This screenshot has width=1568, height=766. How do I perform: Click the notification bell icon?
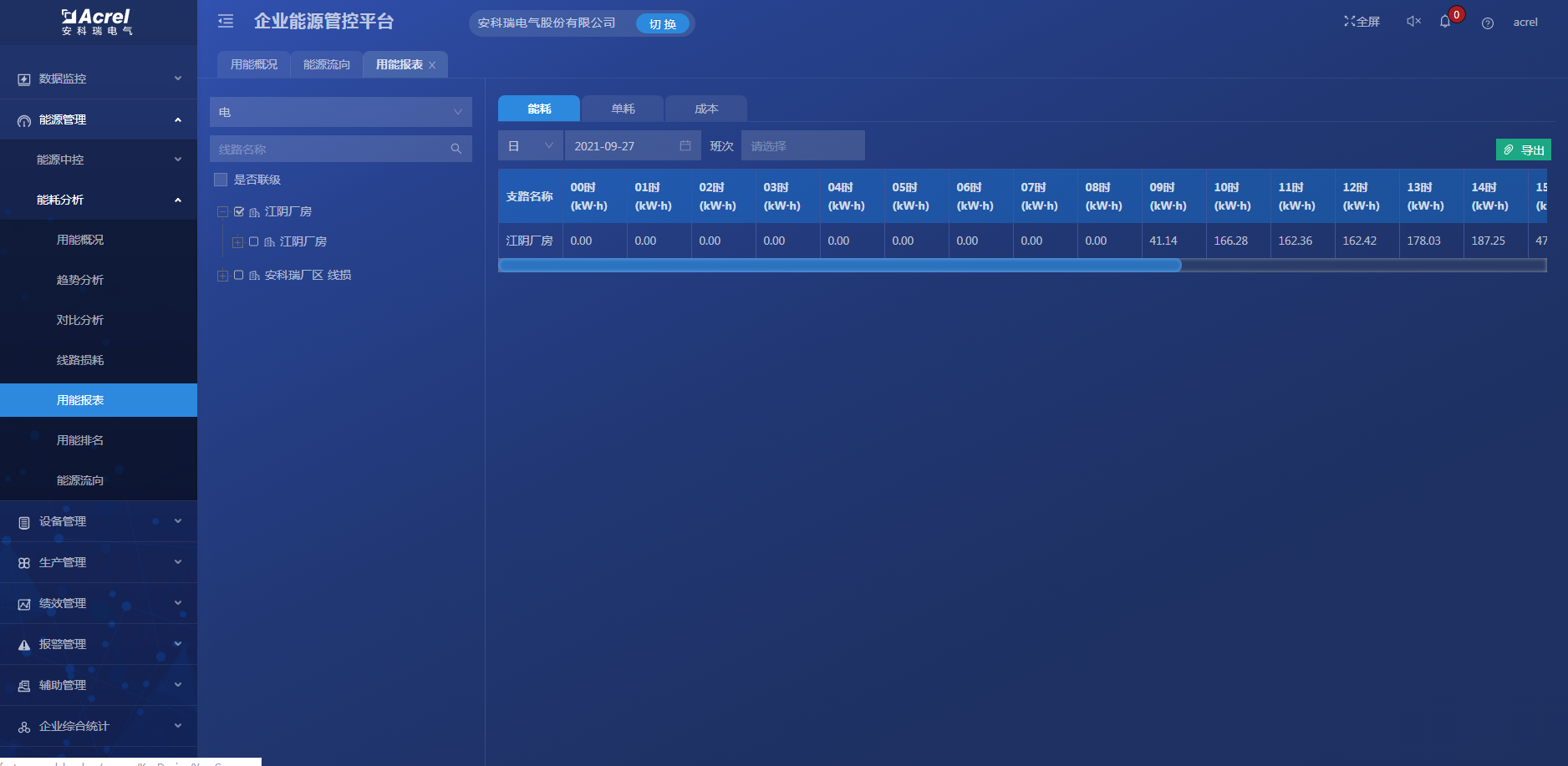(1444, 22)
